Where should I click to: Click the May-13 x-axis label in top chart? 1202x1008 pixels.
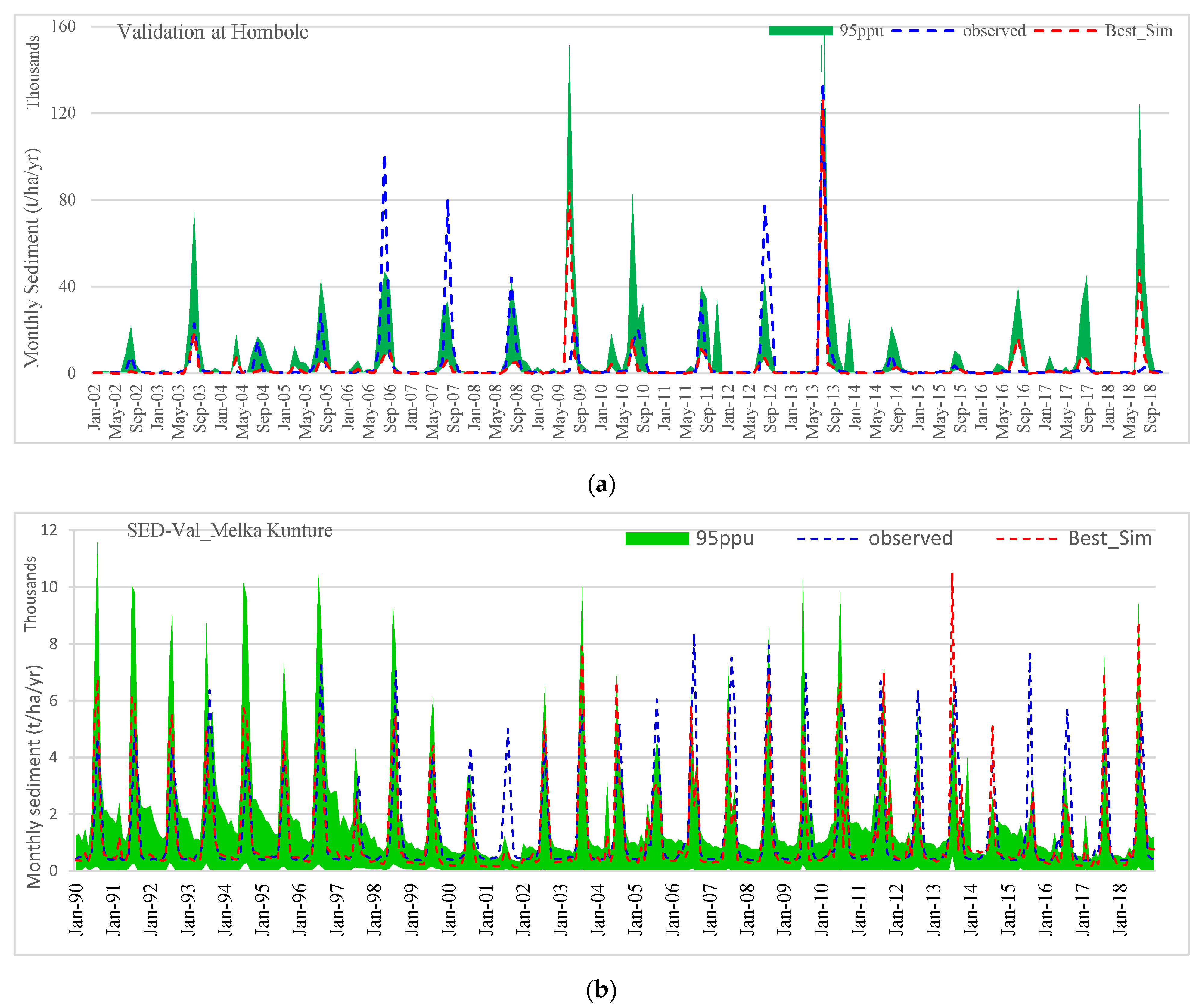click(813, 411)
